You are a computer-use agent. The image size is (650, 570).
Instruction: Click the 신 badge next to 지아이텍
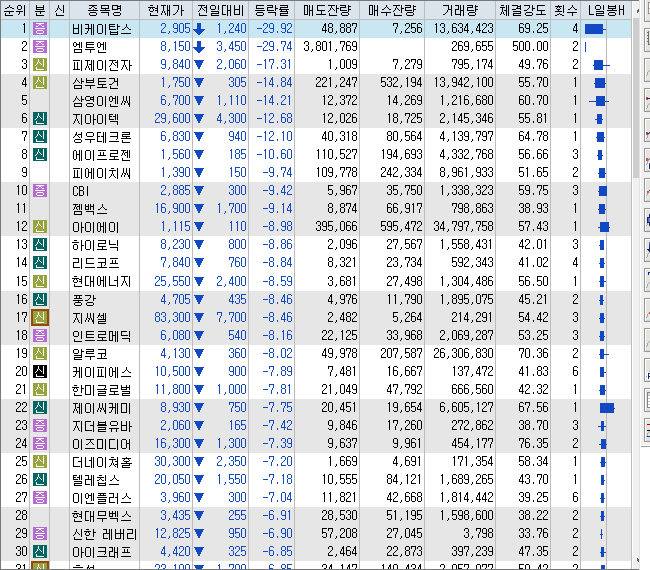[40, 119]
